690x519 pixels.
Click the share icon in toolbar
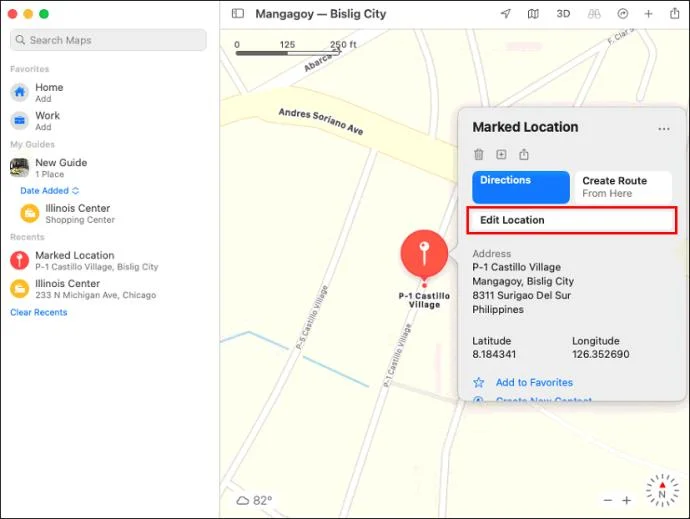(x=674, y=13)
